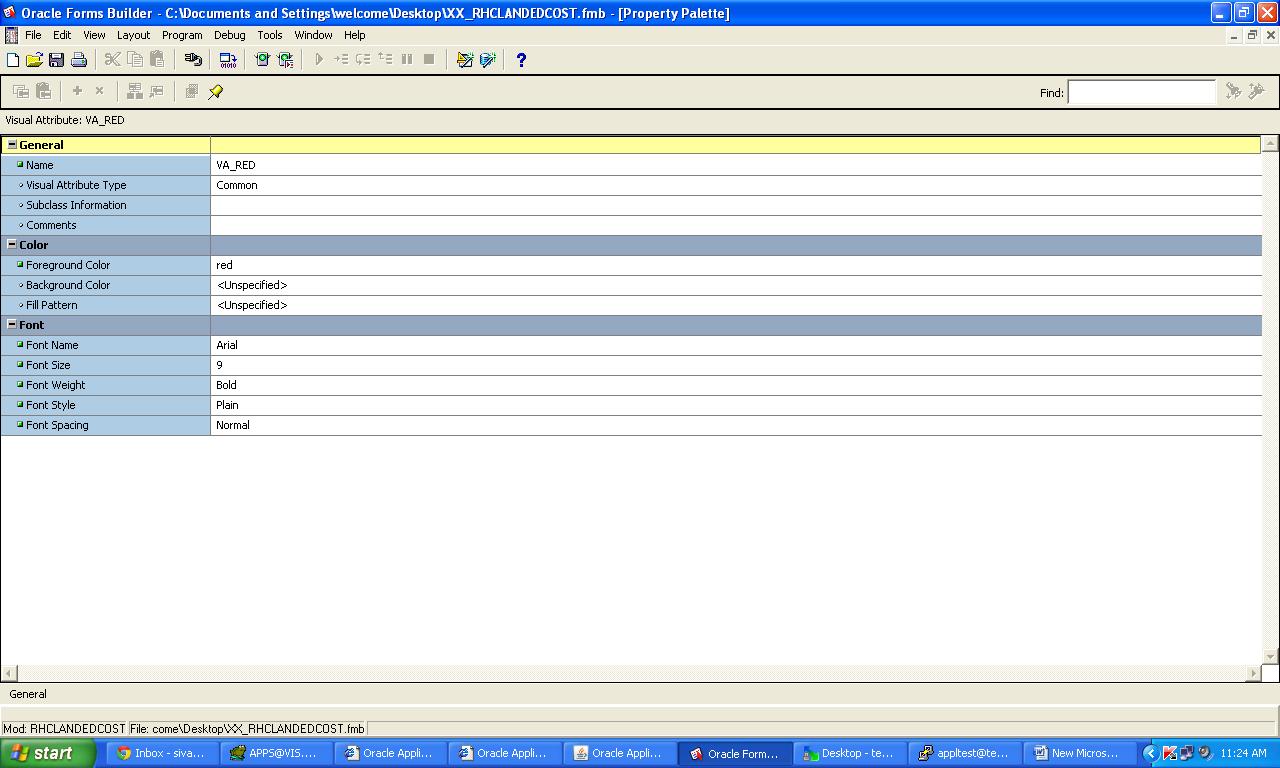Select the Comments property row
The width and height of the screenshot is (1280, 768).
tap(631, 225)
